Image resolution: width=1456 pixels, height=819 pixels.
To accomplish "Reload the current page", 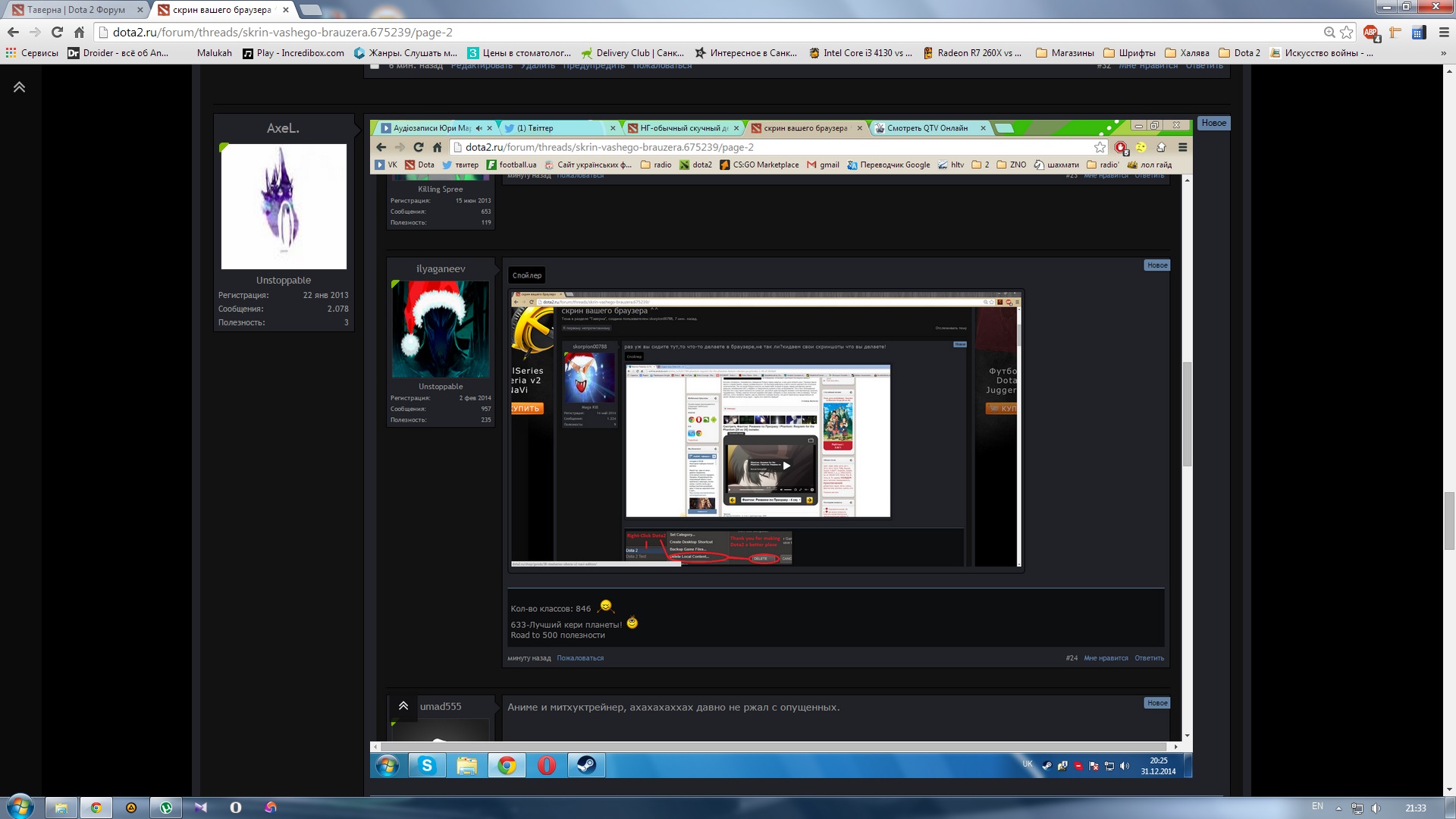I will [57, 32].
